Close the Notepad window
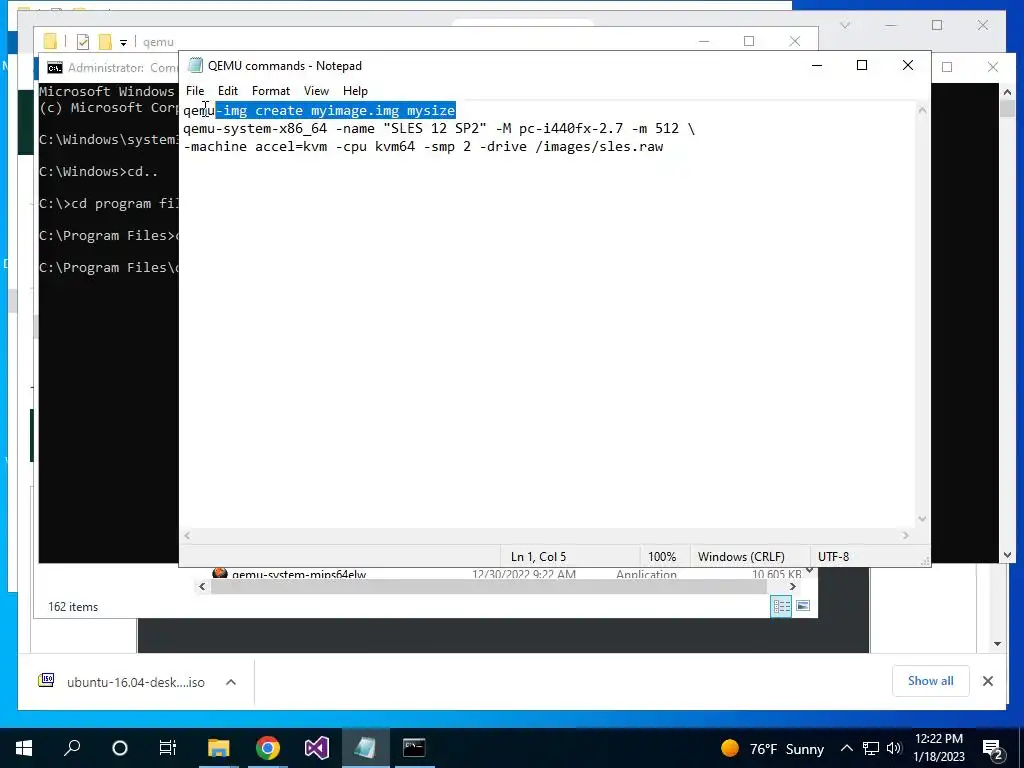This screenshot has width=1024, height=768. (x=908, y=65)
